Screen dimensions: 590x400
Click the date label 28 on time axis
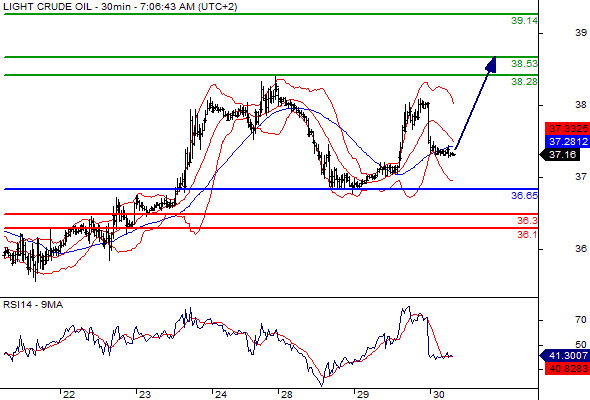pos(286,395)
